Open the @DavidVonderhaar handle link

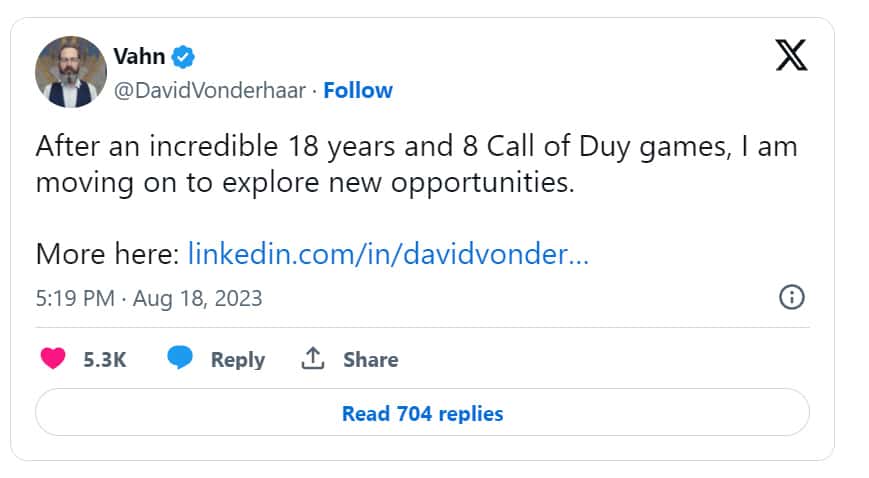209,90
